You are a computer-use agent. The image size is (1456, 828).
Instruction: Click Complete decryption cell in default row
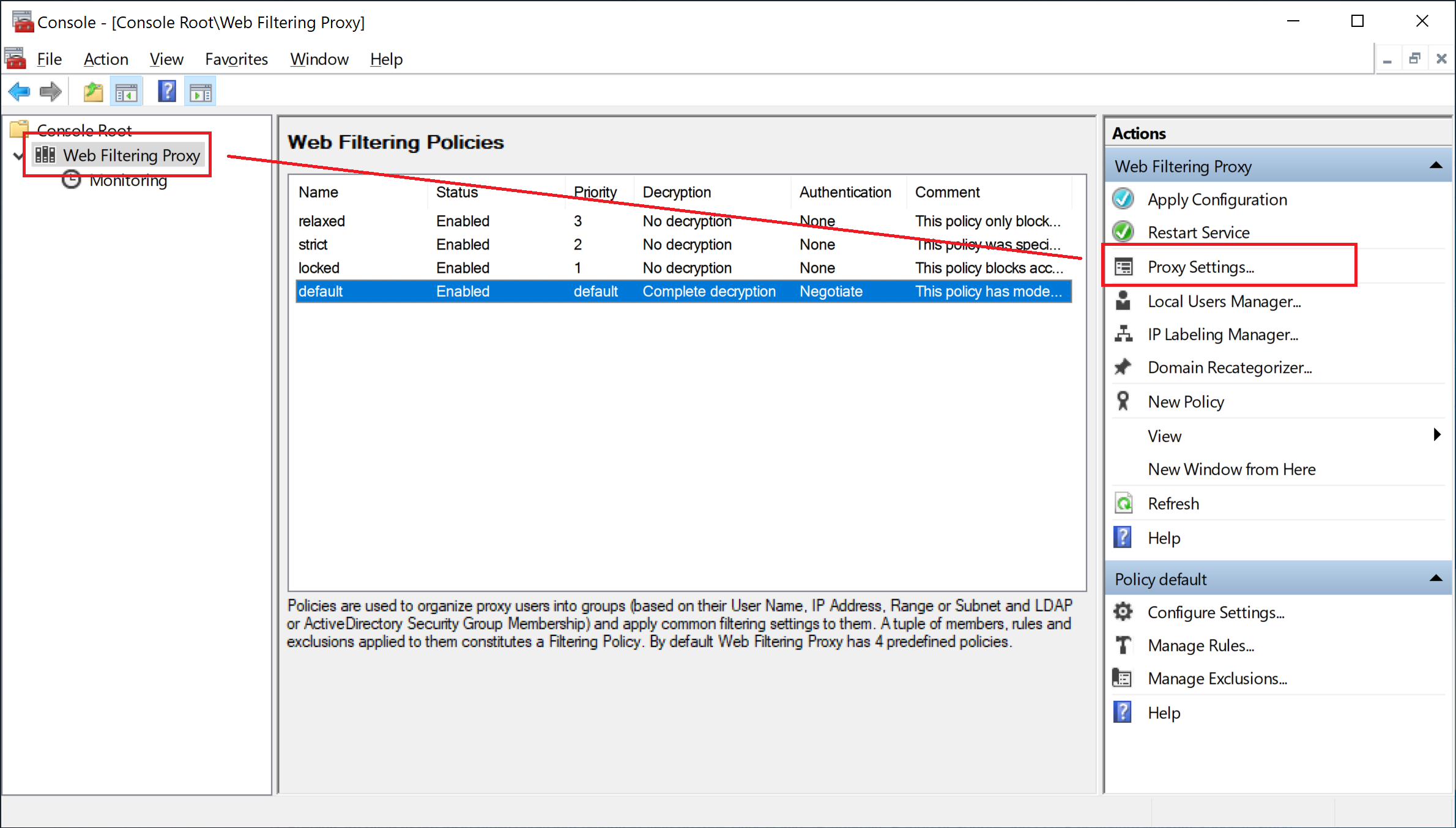click(708, 291)
